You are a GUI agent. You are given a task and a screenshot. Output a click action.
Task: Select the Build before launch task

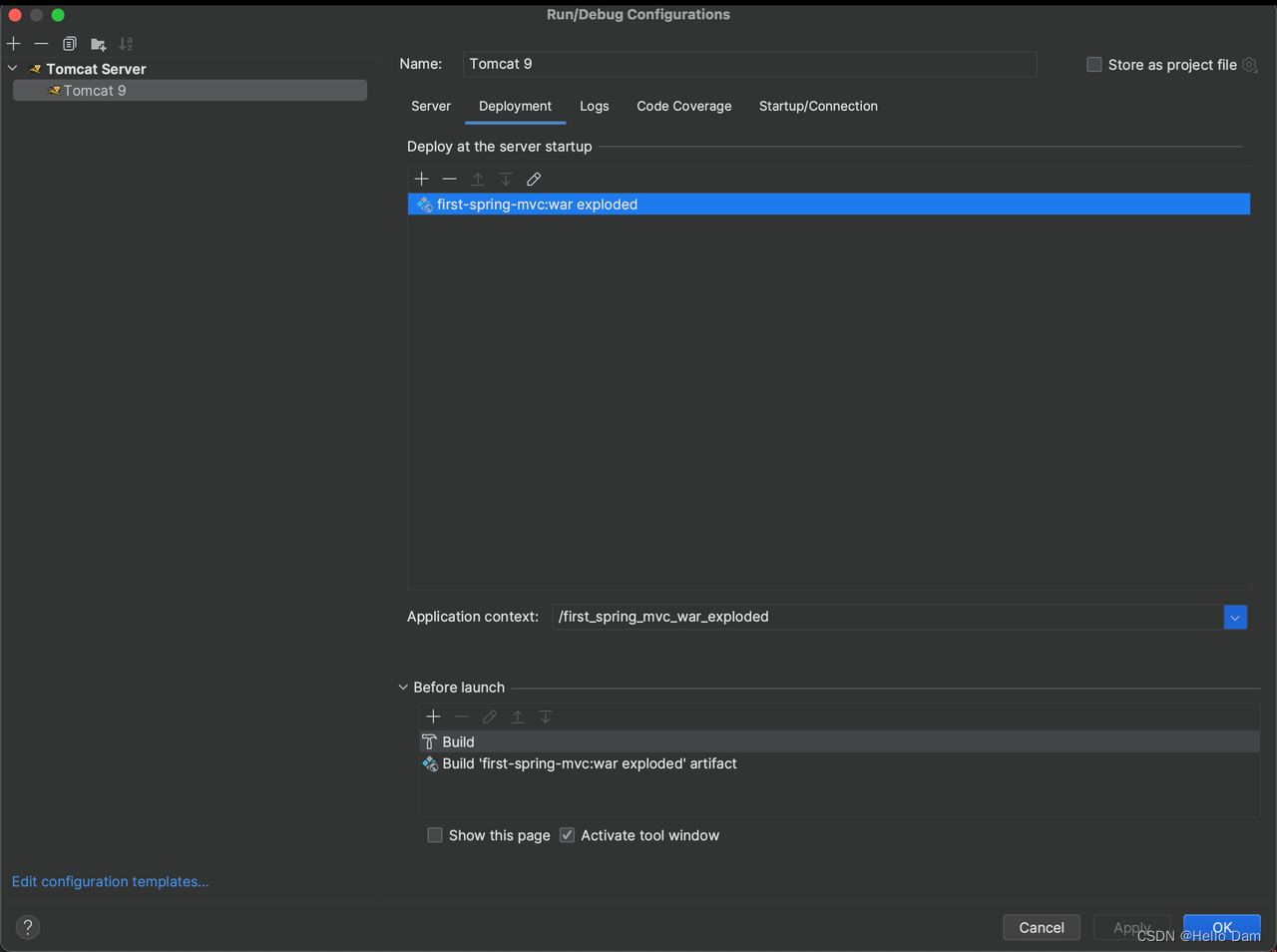pos(839,741)
